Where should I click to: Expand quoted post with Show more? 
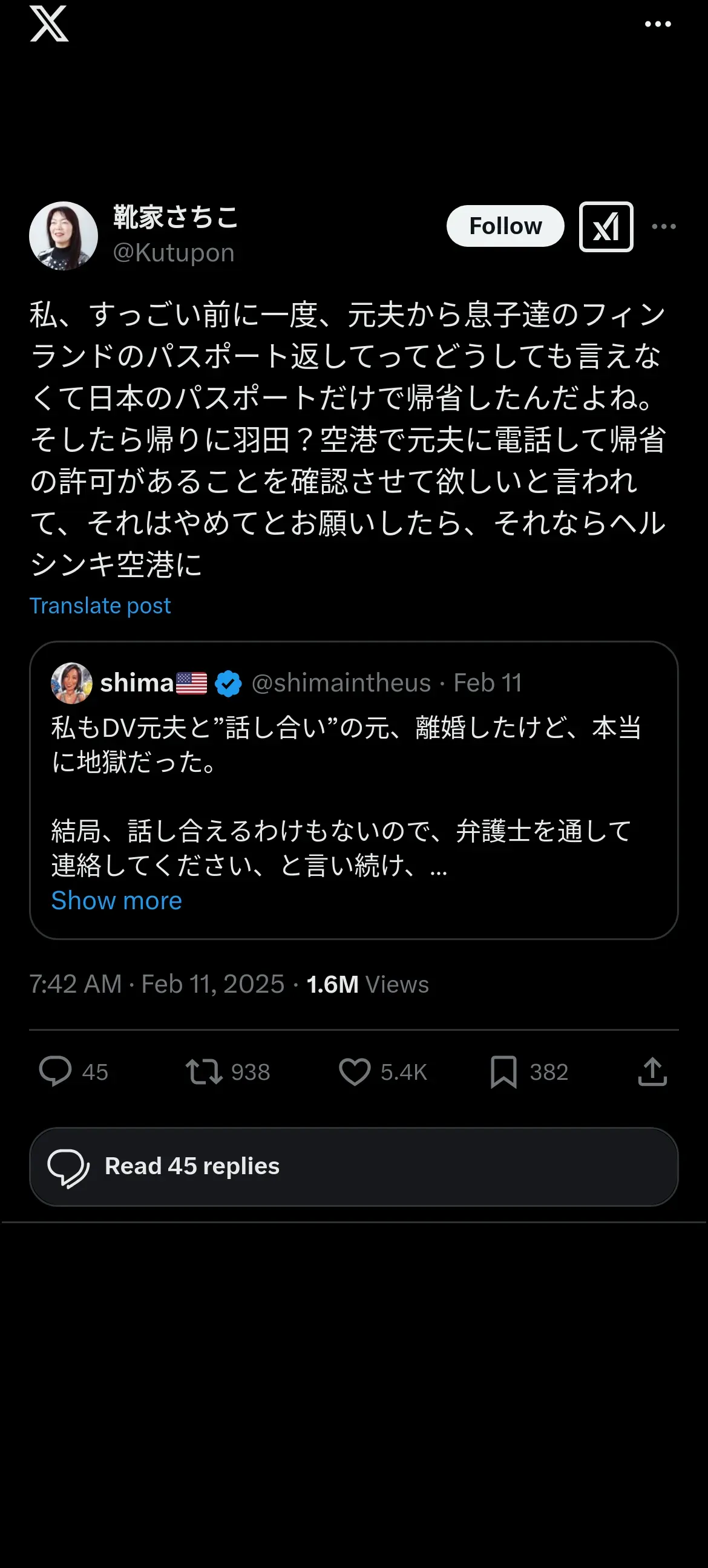click(x=116, y=900)
